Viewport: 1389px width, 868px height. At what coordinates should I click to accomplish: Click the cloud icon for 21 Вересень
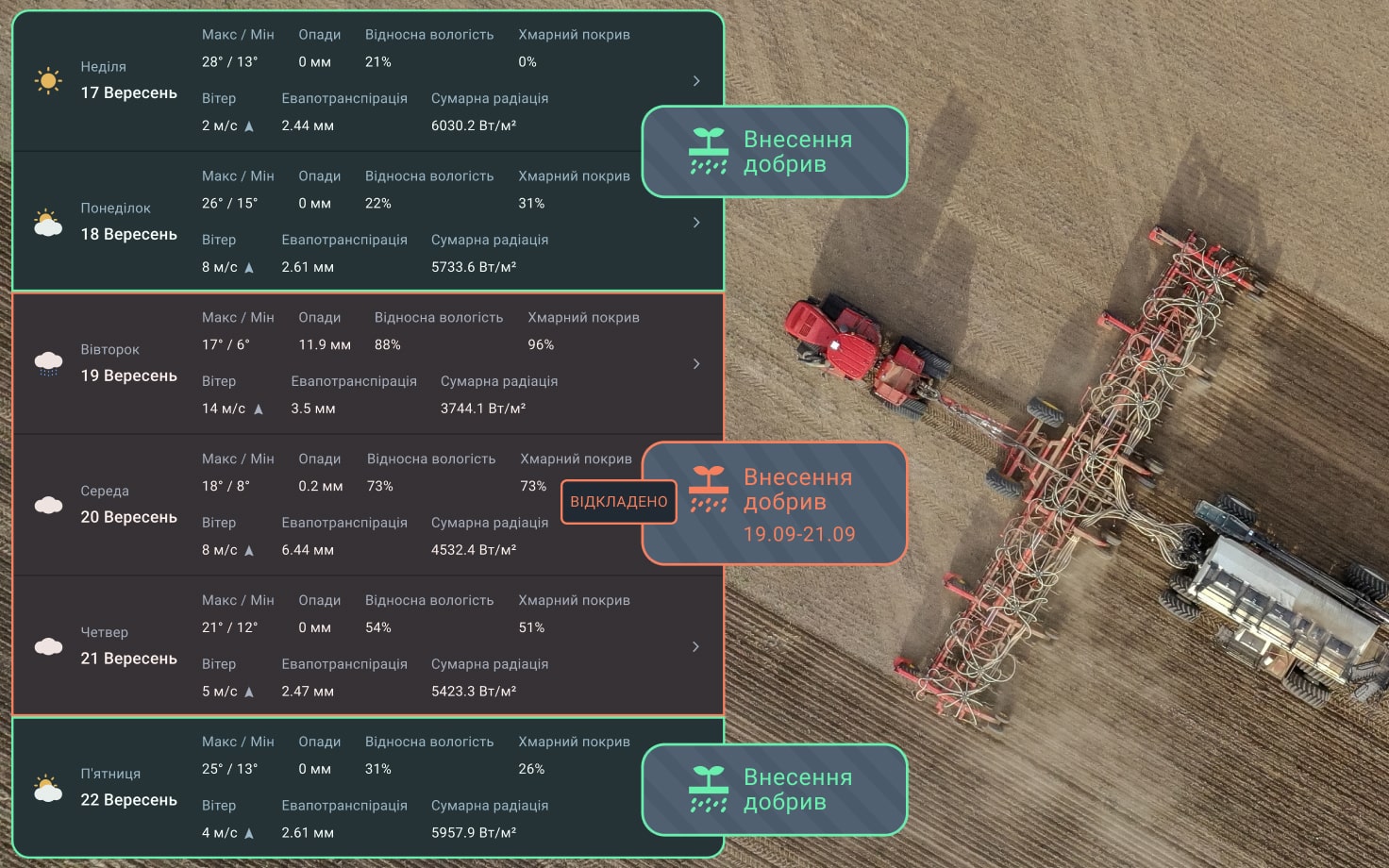pyautogui.click(x=48, y=646)
